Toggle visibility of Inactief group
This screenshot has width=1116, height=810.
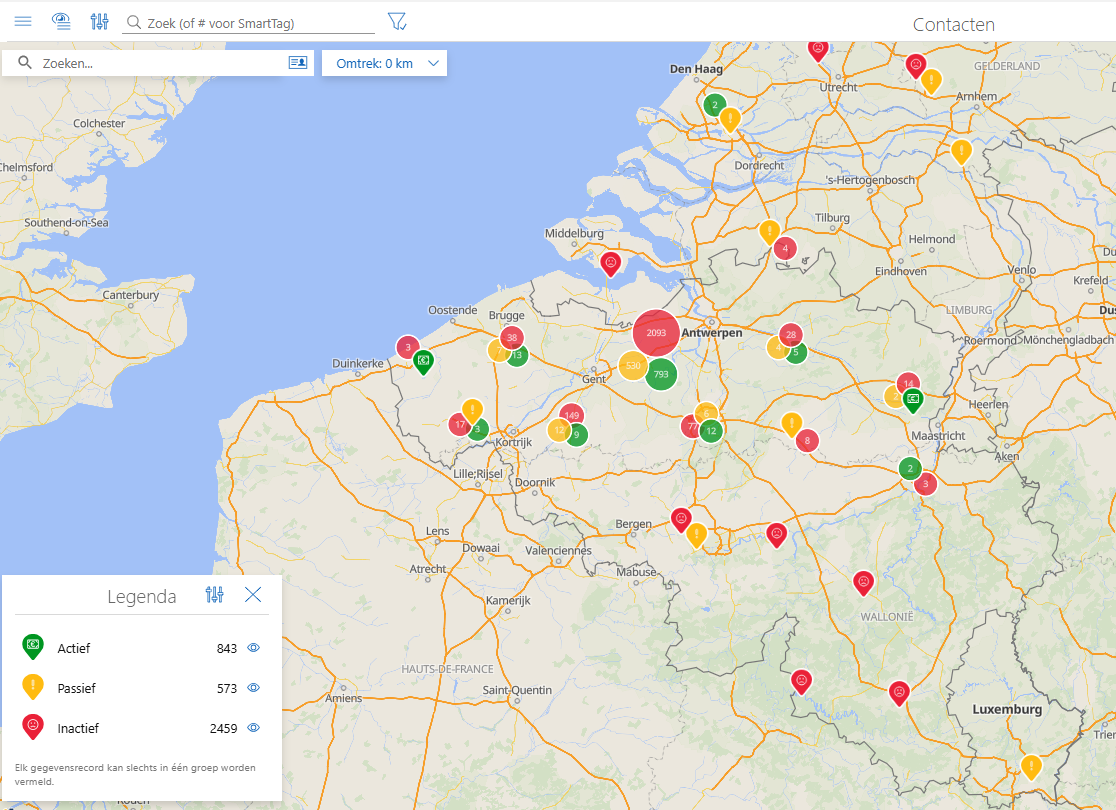pos(253,727)
